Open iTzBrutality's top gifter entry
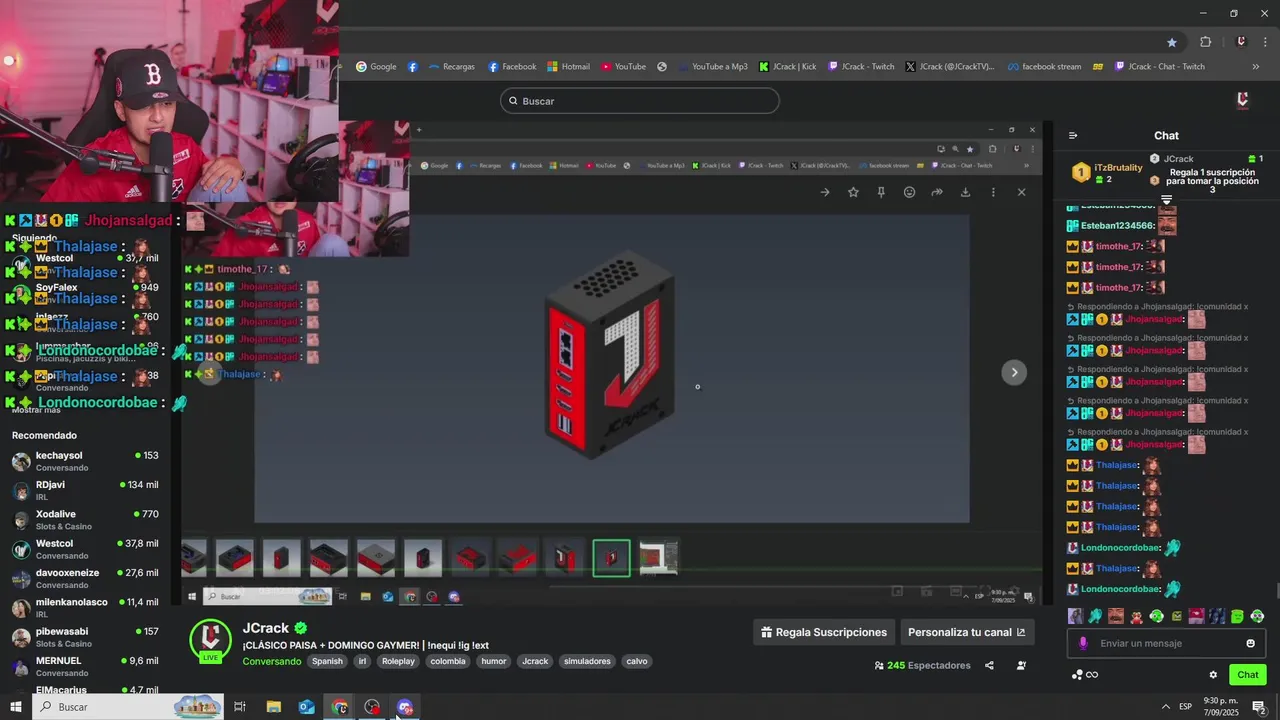This screenshot has width=1280, height=720. tap(1107, 172)
